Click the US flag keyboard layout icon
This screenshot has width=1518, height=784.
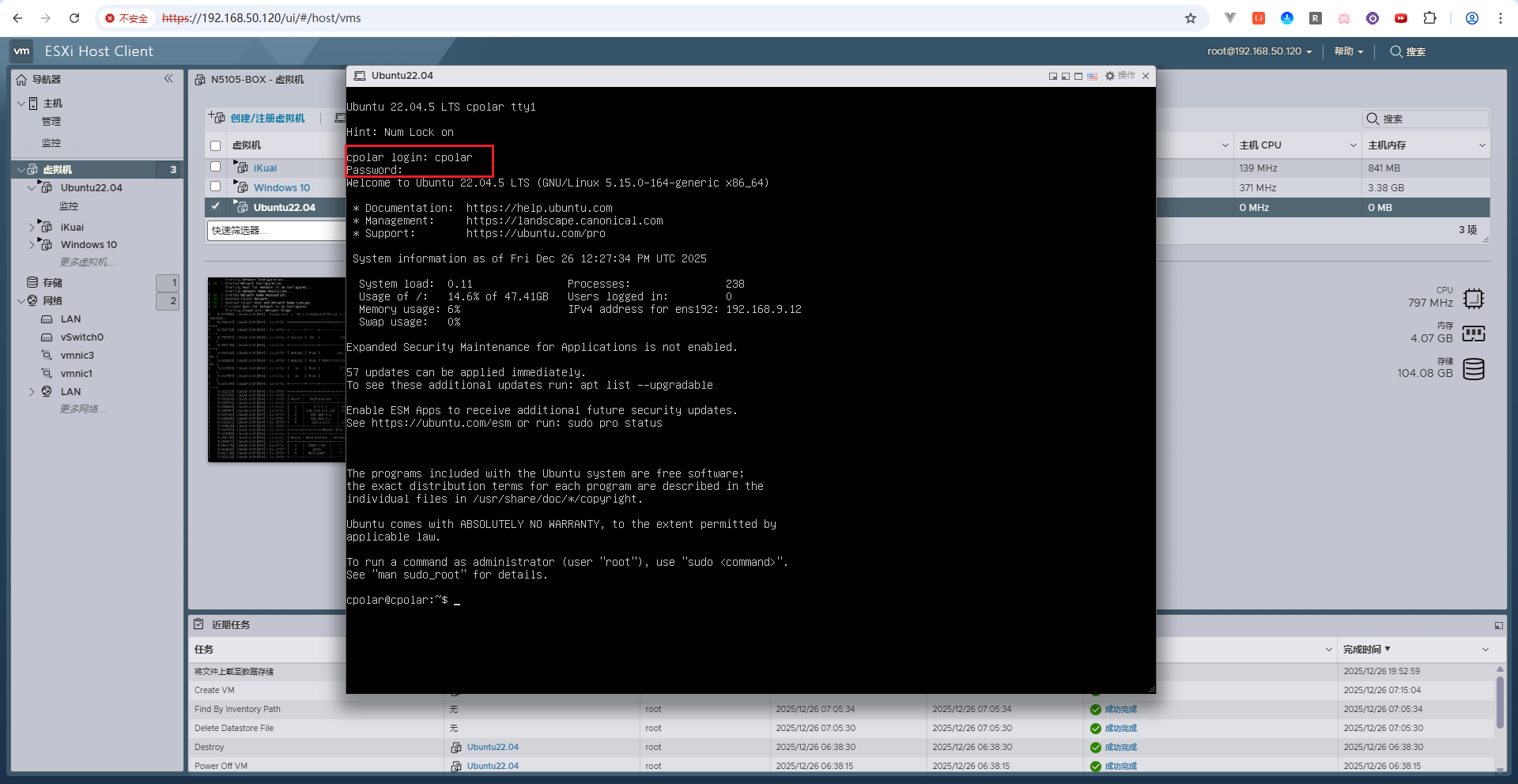pos(1092,77)
